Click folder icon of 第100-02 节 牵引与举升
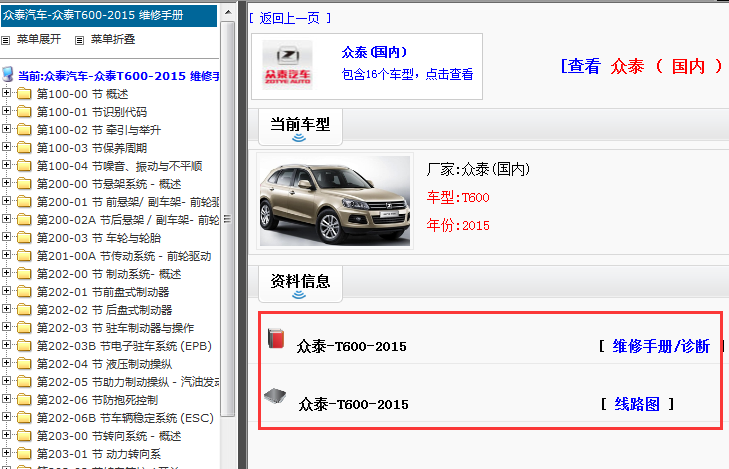Viewport: 729px width, 469px height. pyautogui.click(x=24, y=130)
